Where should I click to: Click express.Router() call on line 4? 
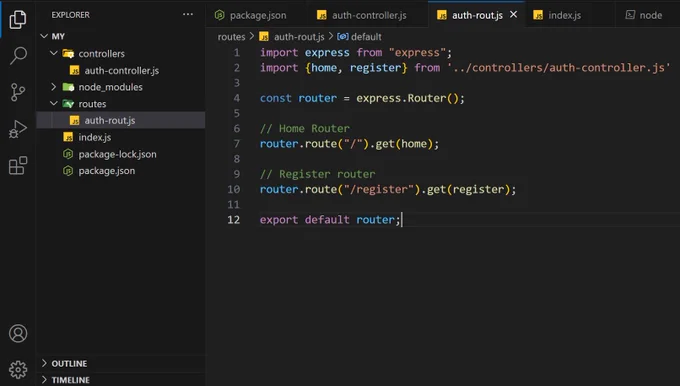tap(407, 98)
